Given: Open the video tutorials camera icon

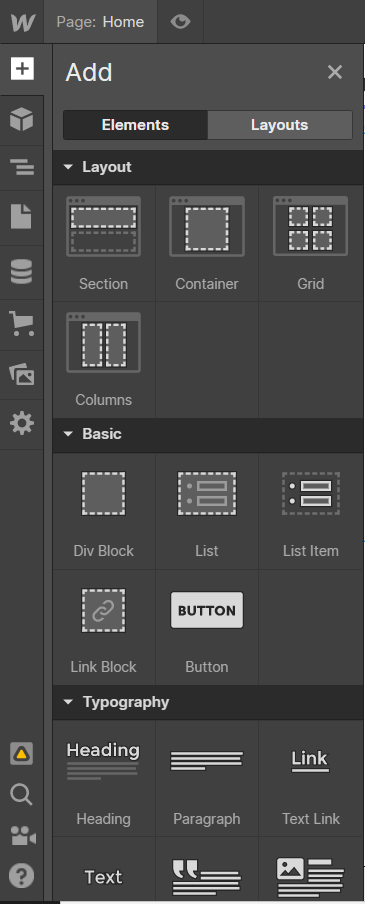Looking at the screenshot, I should point(22,835).
